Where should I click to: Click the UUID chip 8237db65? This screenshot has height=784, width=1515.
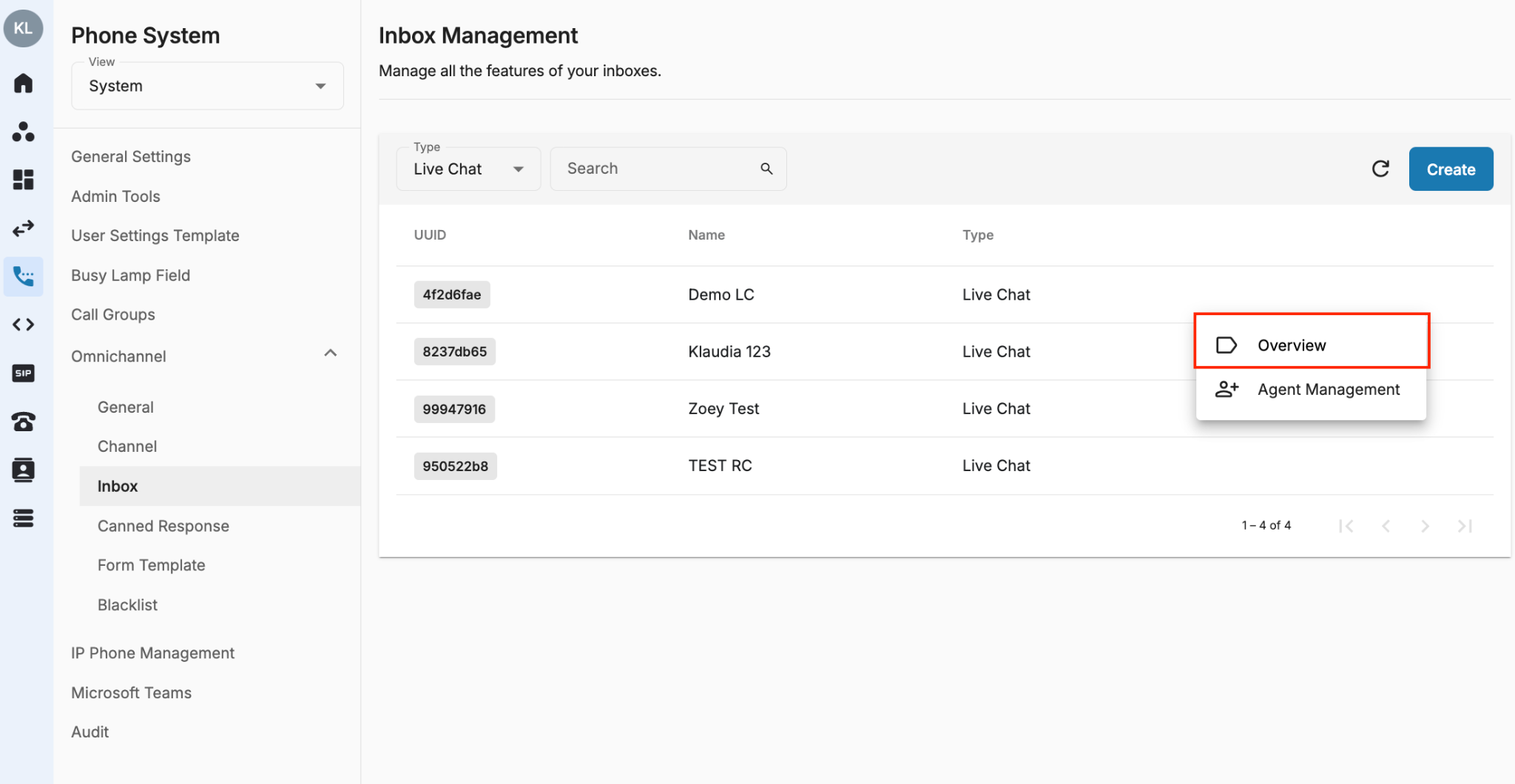pyautogui.click(x=455, y=351)
